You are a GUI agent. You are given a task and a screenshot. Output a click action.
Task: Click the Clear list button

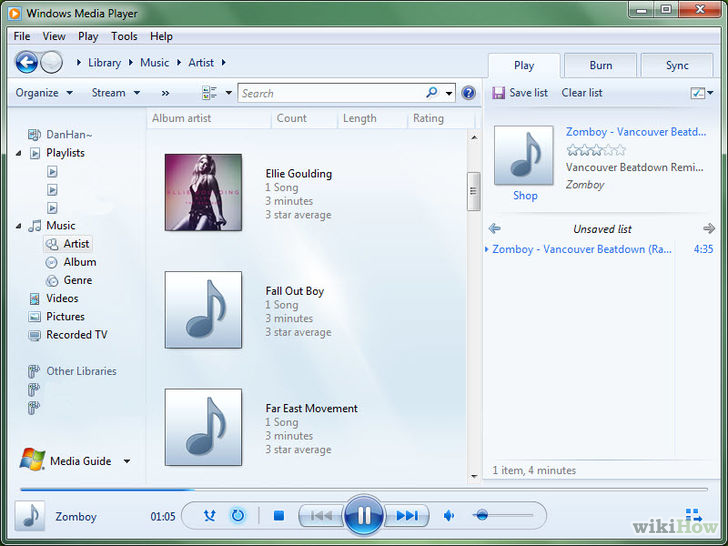point(582,93)
